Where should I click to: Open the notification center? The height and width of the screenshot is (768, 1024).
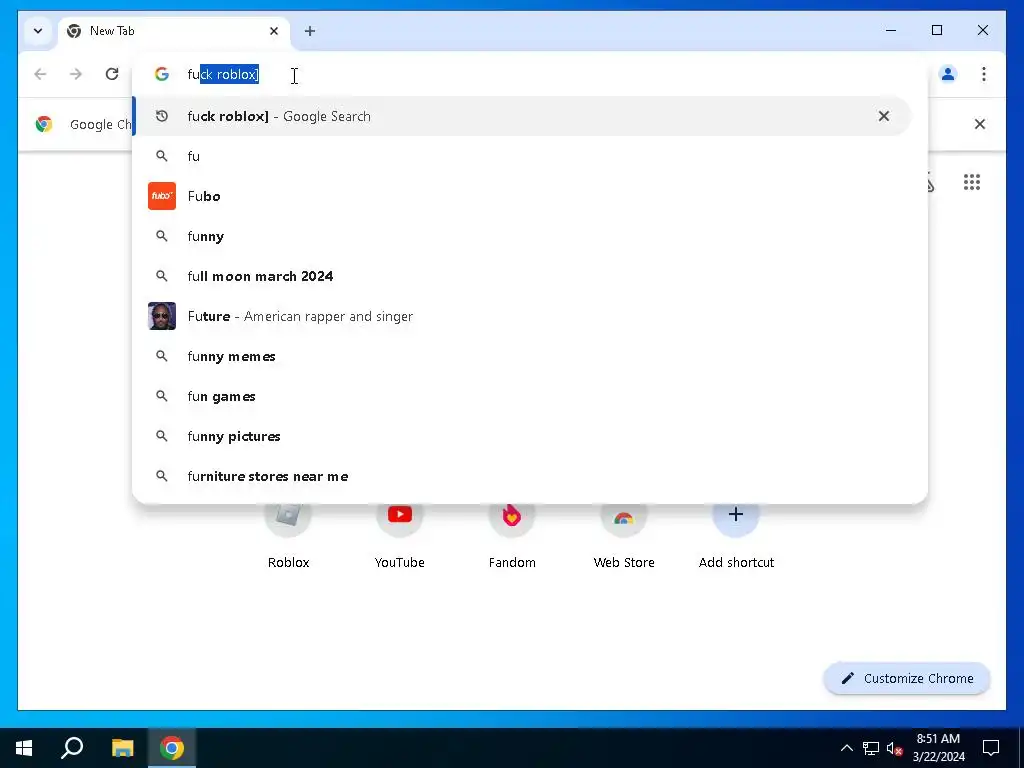pos(991,748)
